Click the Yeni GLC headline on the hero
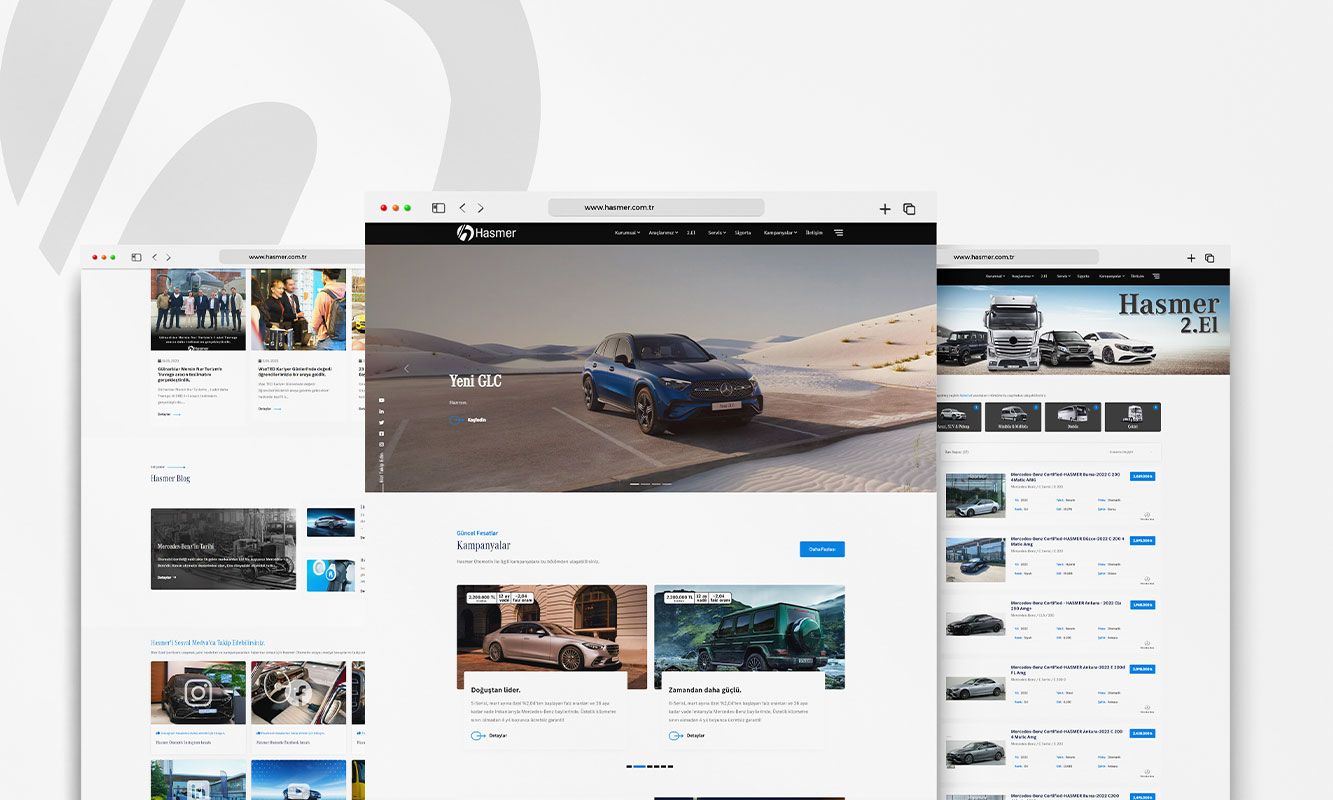 pyautogui.click(x=475, y=381)
